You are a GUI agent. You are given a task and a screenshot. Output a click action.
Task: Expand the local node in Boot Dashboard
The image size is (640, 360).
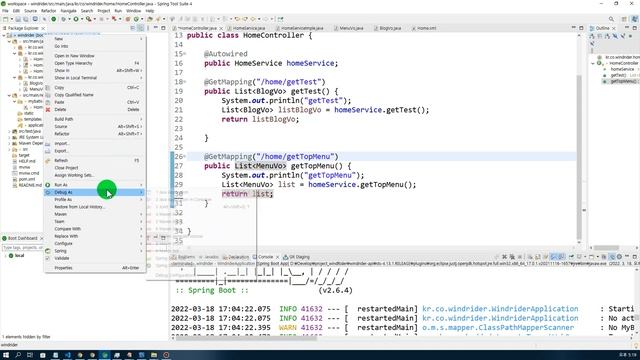pos(5,256)
